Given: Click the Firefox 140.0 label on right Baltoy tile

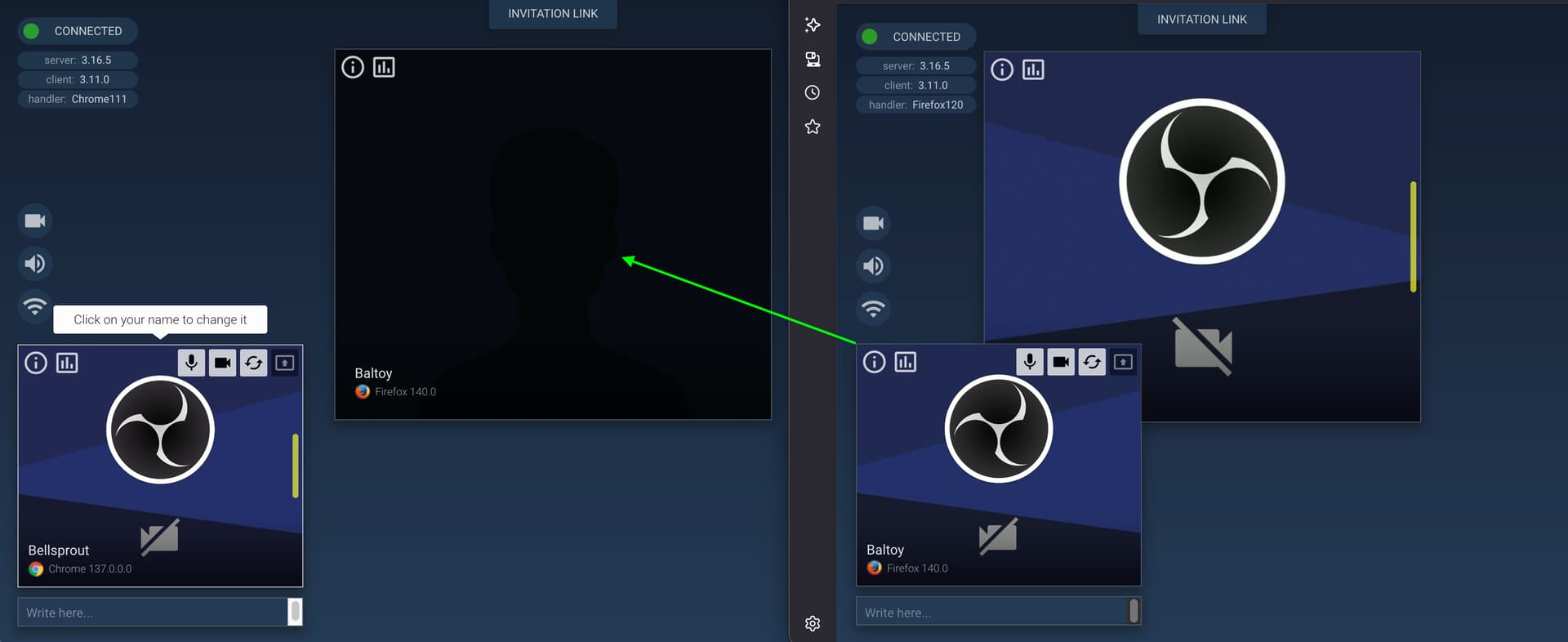Looking at the screenshot, I should coord(917,568).
